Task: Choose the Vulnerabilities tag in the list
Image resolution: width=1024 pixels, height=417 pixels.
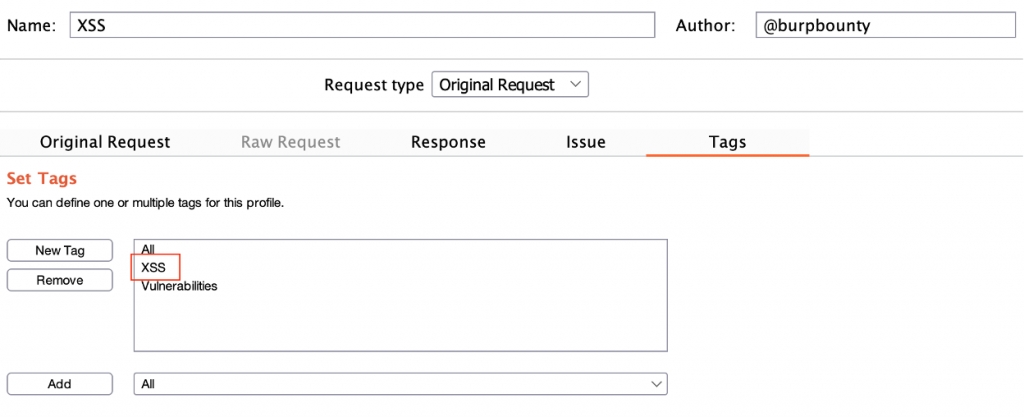Action: click(179, 286)
